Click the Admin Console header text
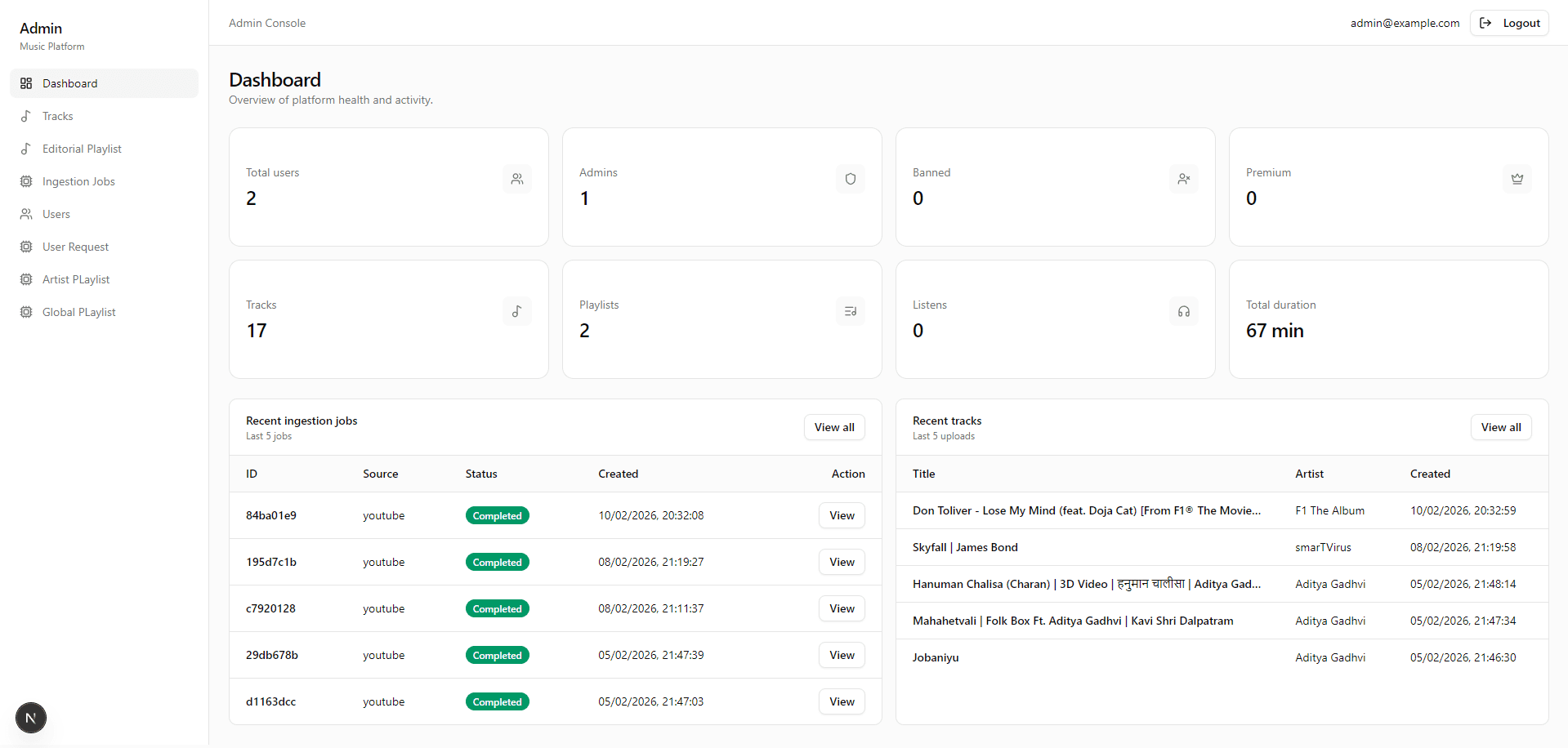The height and width of the screenshot is (748, 1568). (267, 23)
